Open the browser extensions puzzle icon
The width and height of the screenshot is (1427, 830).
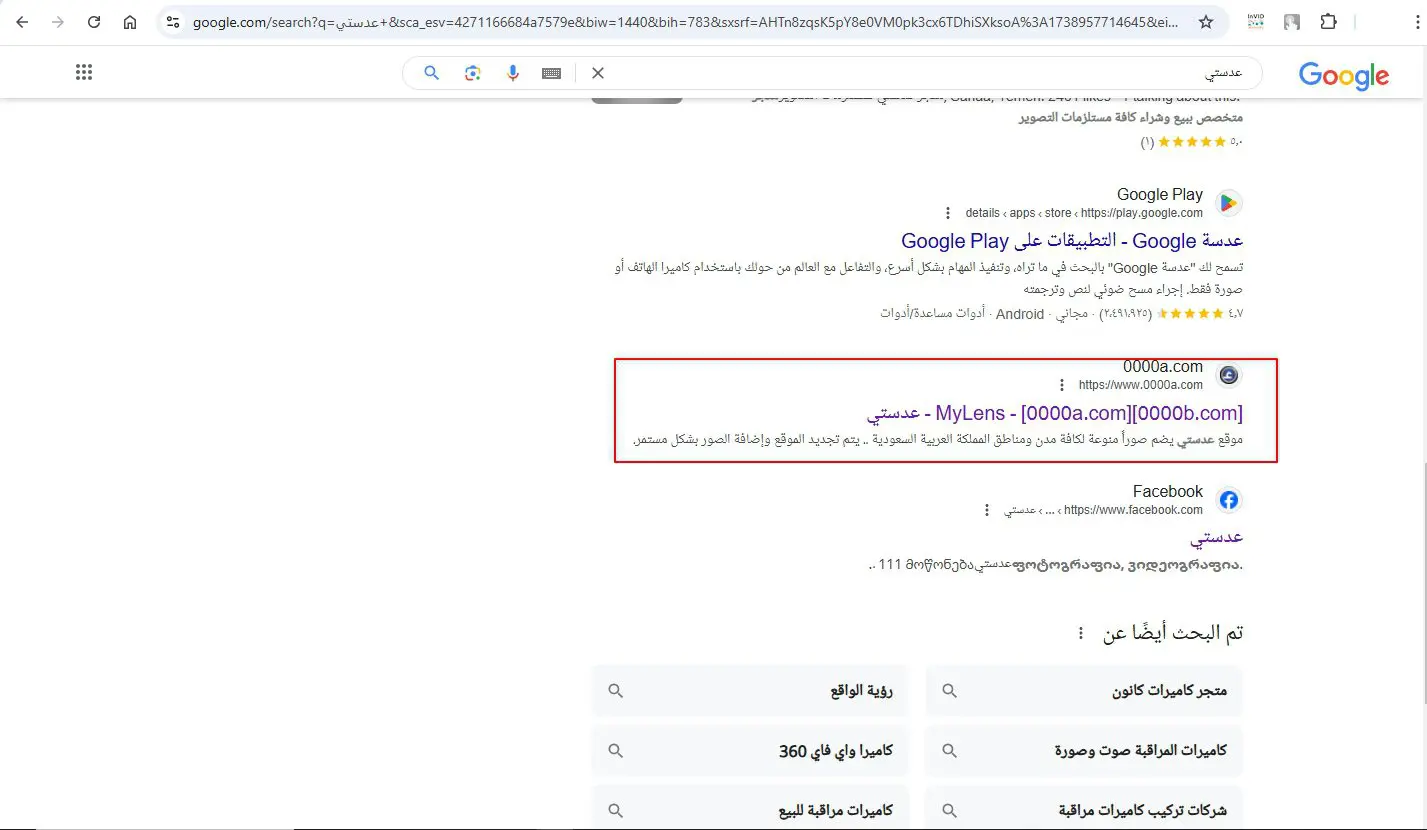click(1328, 22)
